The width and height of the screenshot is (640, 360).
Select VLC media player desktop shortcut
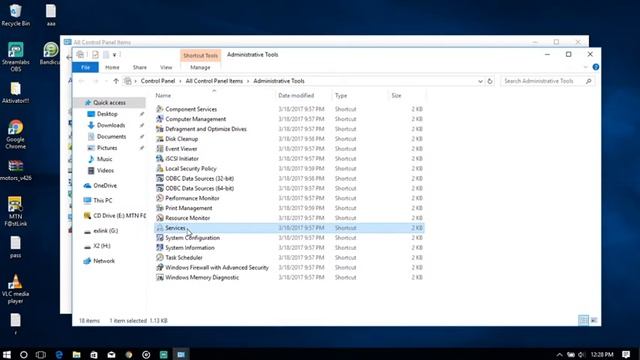(x=16, y=289)
